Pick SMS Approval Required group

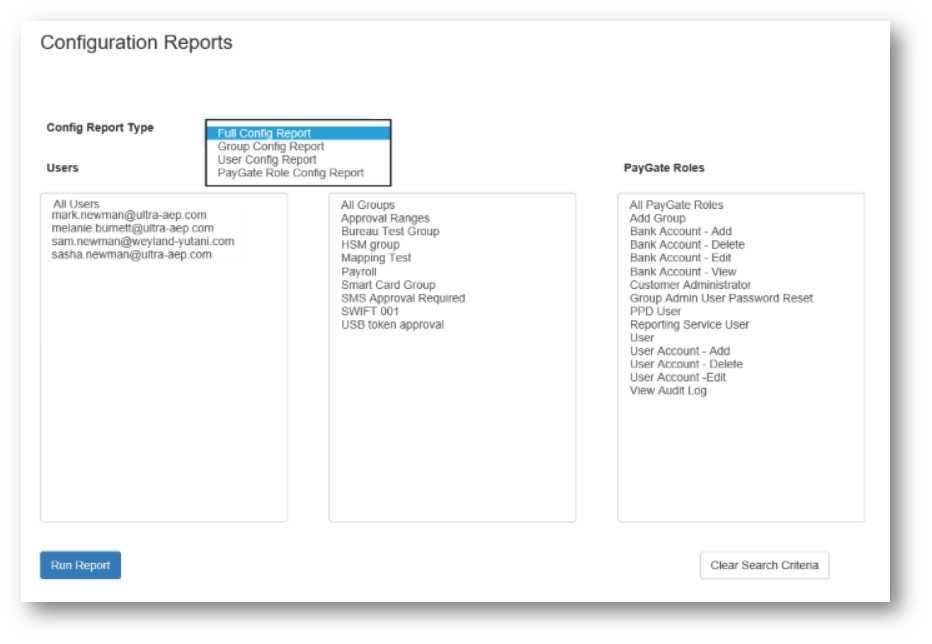tap(402, 298)
